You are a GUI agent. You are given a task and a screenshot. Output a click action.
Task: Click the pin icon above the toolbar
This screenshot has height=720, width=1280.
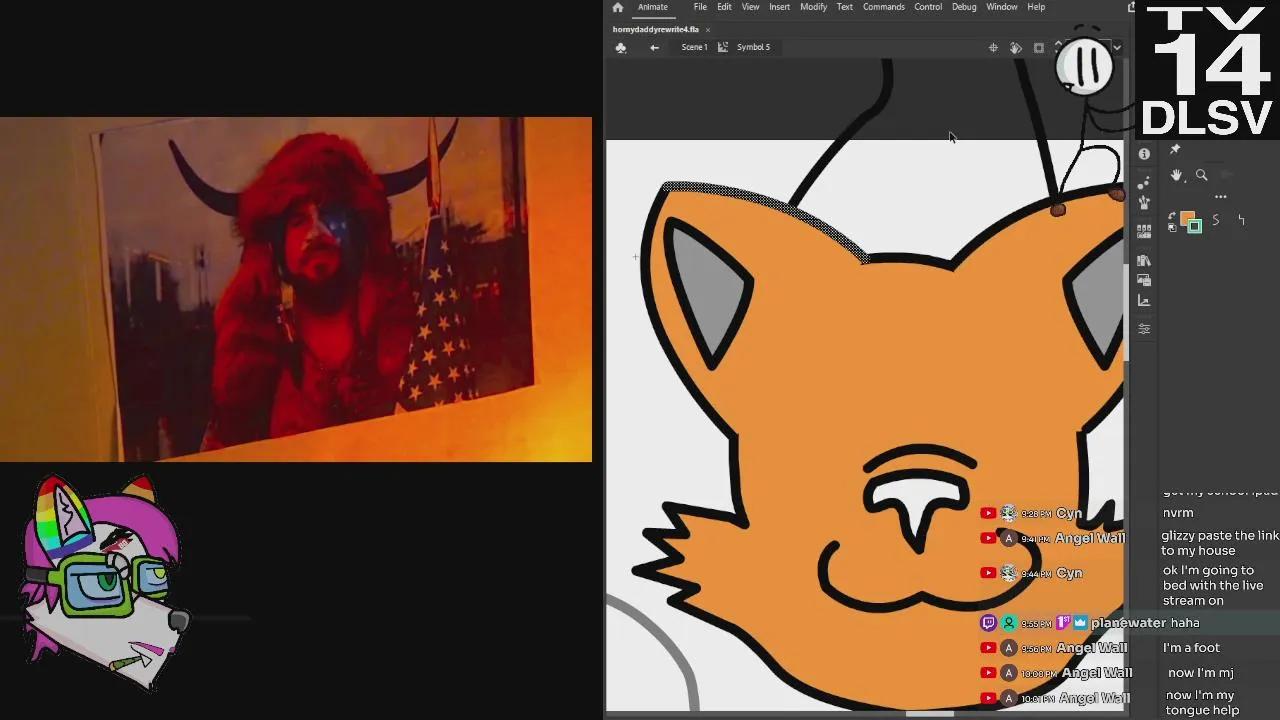[x=1174, y=147]
